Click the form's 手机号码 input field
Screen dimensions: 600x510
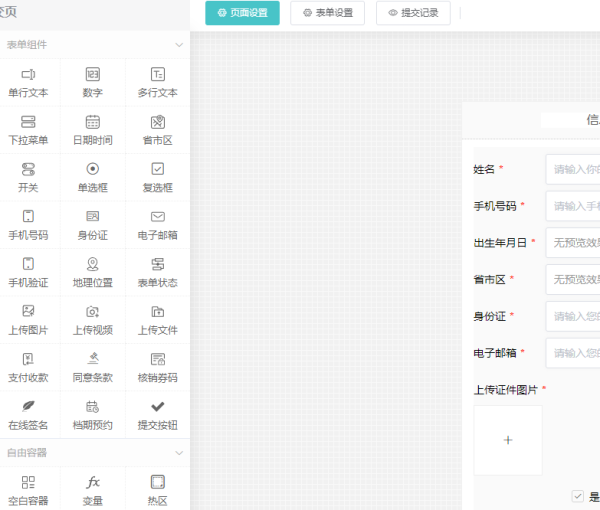point(573,206)
